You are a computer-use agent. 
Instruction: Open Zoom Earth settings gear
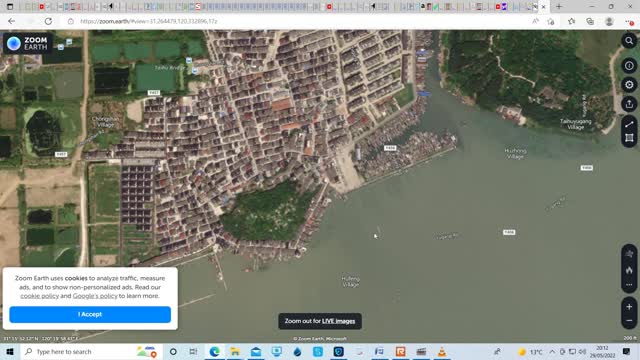tap(629, 85)
